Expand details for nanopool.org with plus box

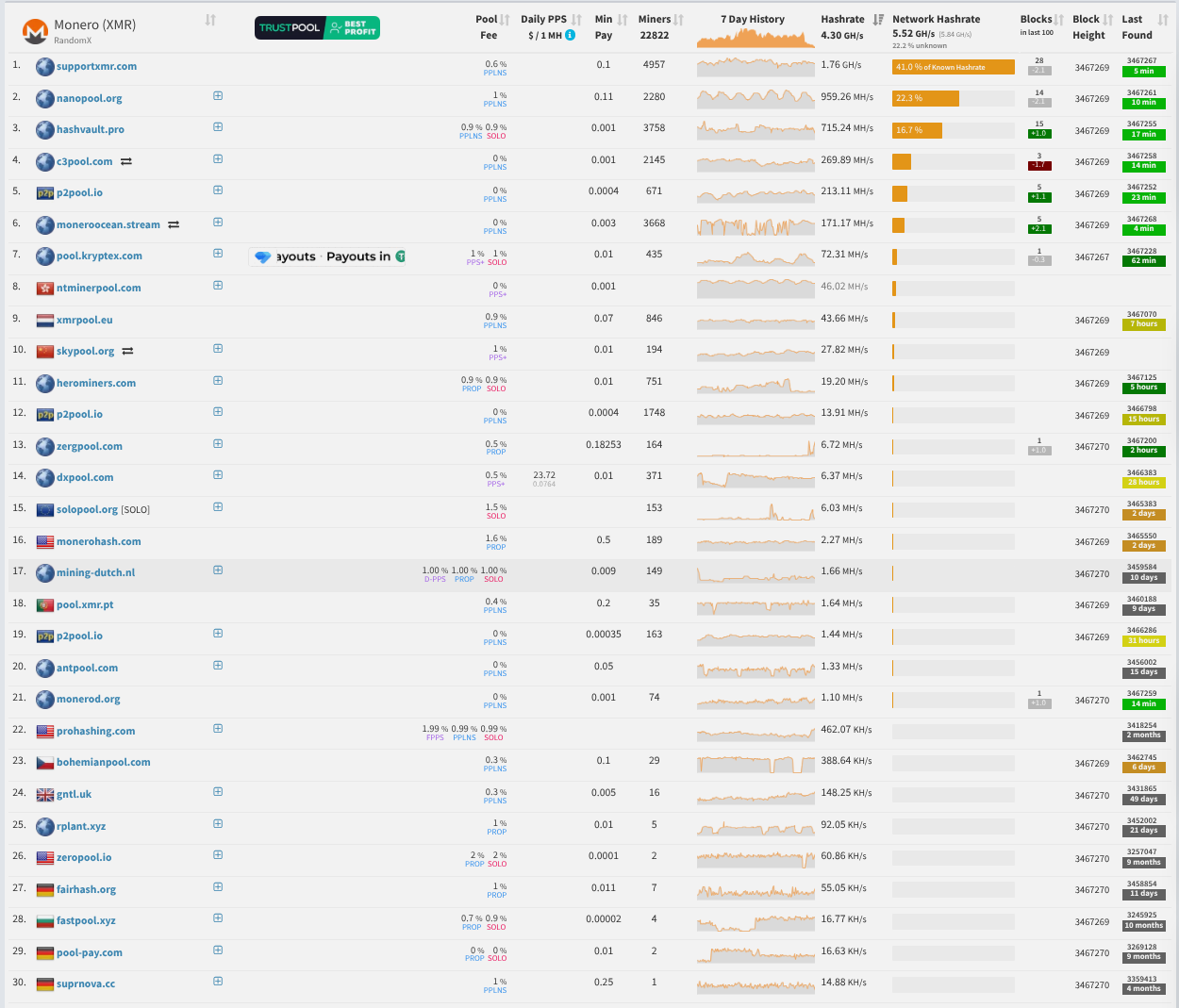218,95
